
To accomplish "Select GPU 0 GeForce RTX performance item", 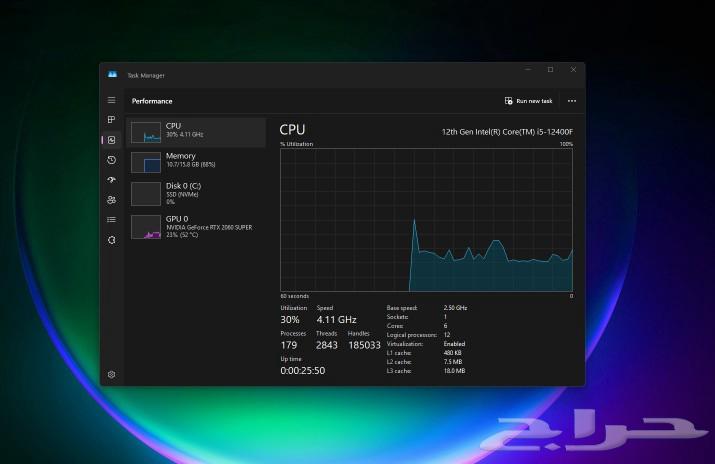I will click(x=196, y=225).
